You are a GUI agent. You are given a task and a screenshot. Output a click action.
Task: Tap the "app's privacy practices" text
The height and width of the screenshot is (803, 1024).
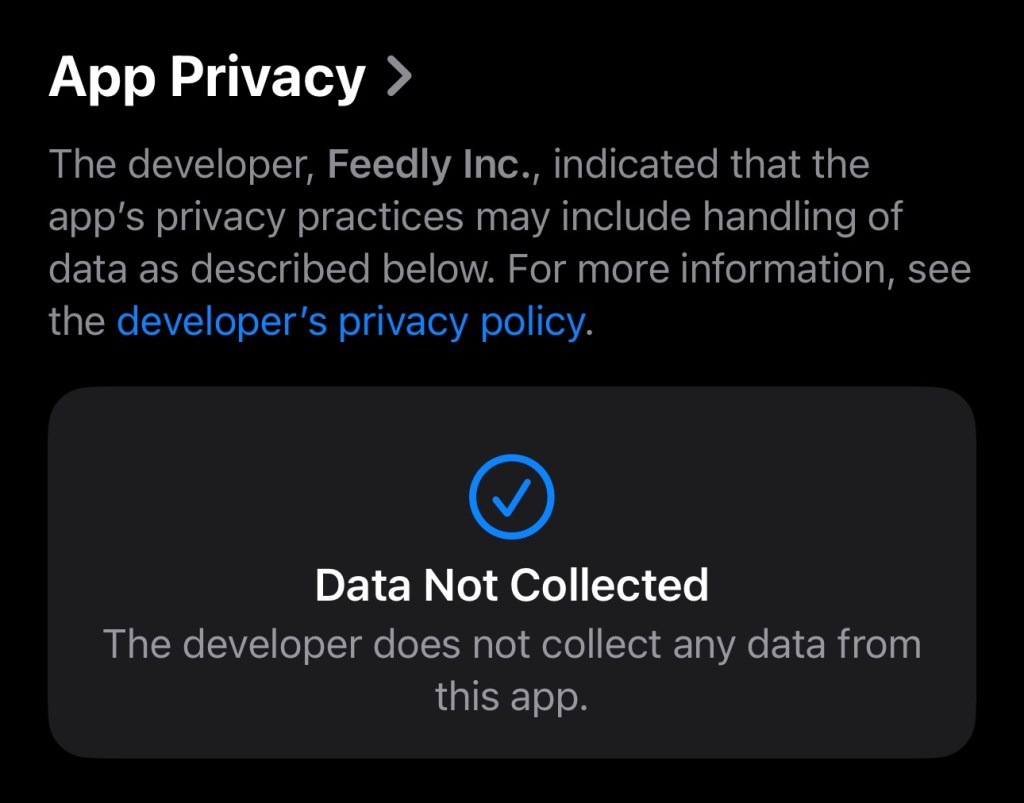(255, 217)
